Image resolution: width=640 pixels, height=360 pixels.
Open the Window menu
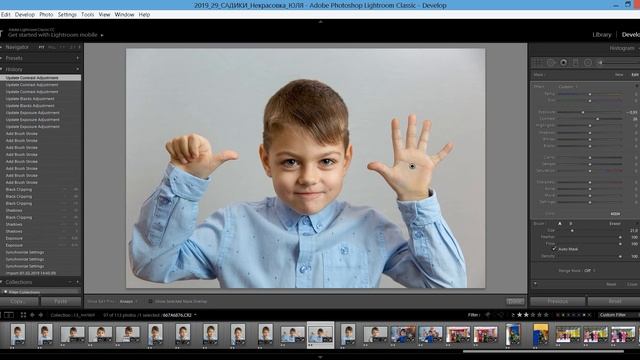click(x=124, y=14)
